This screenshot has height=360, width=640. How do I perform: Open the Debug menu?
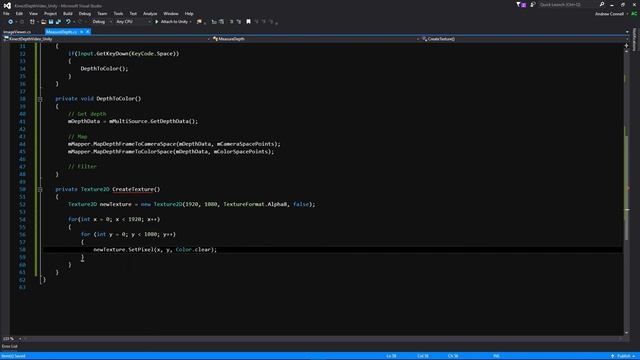click(85, 13)
